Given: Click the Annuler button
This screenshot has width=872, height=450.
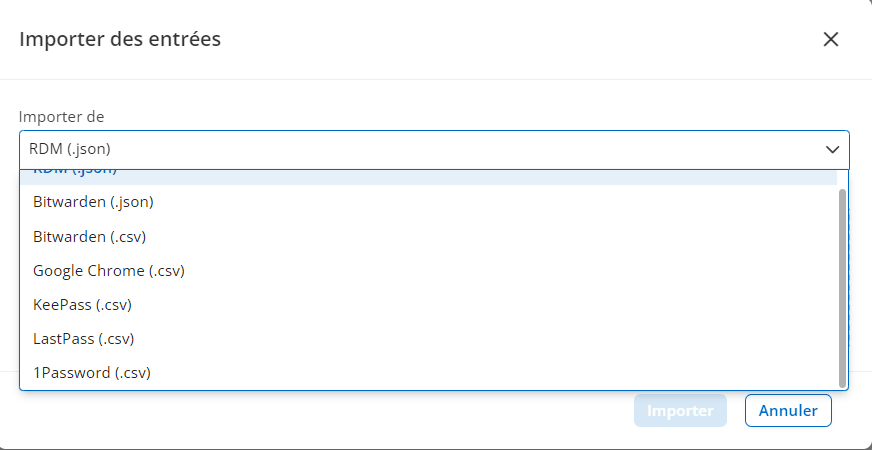Looking at the screenshot, I should tap(788, 410).
